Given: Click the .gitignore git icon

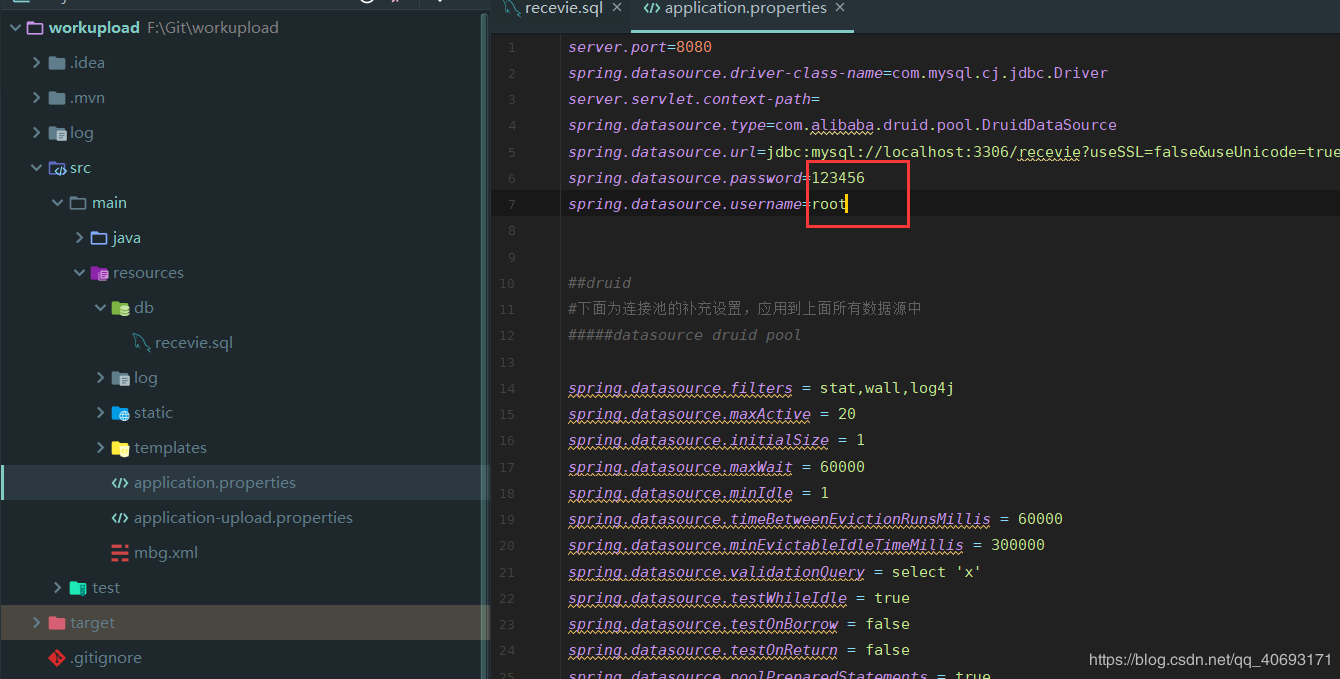Looking at the screenshot, I should pos(57,658).
